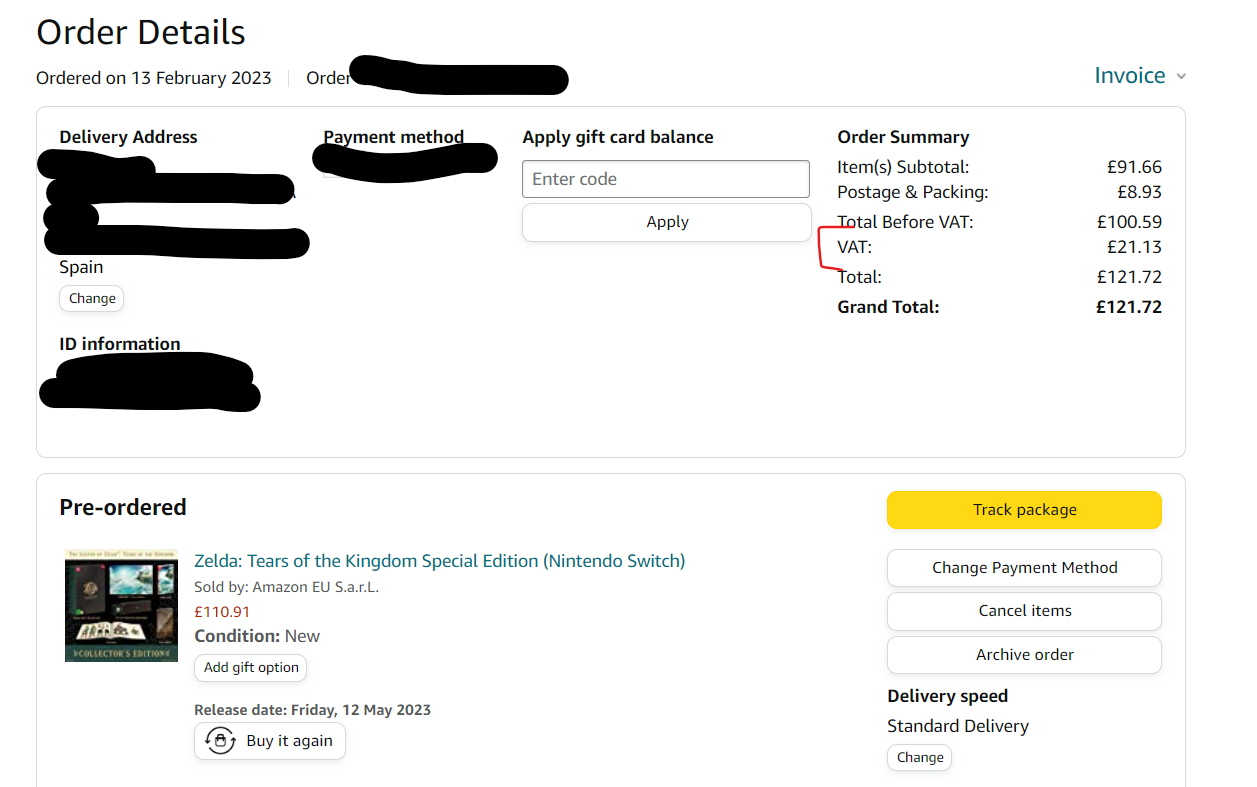Change the delivery address

pyautogui.click(x=92, y=298)
